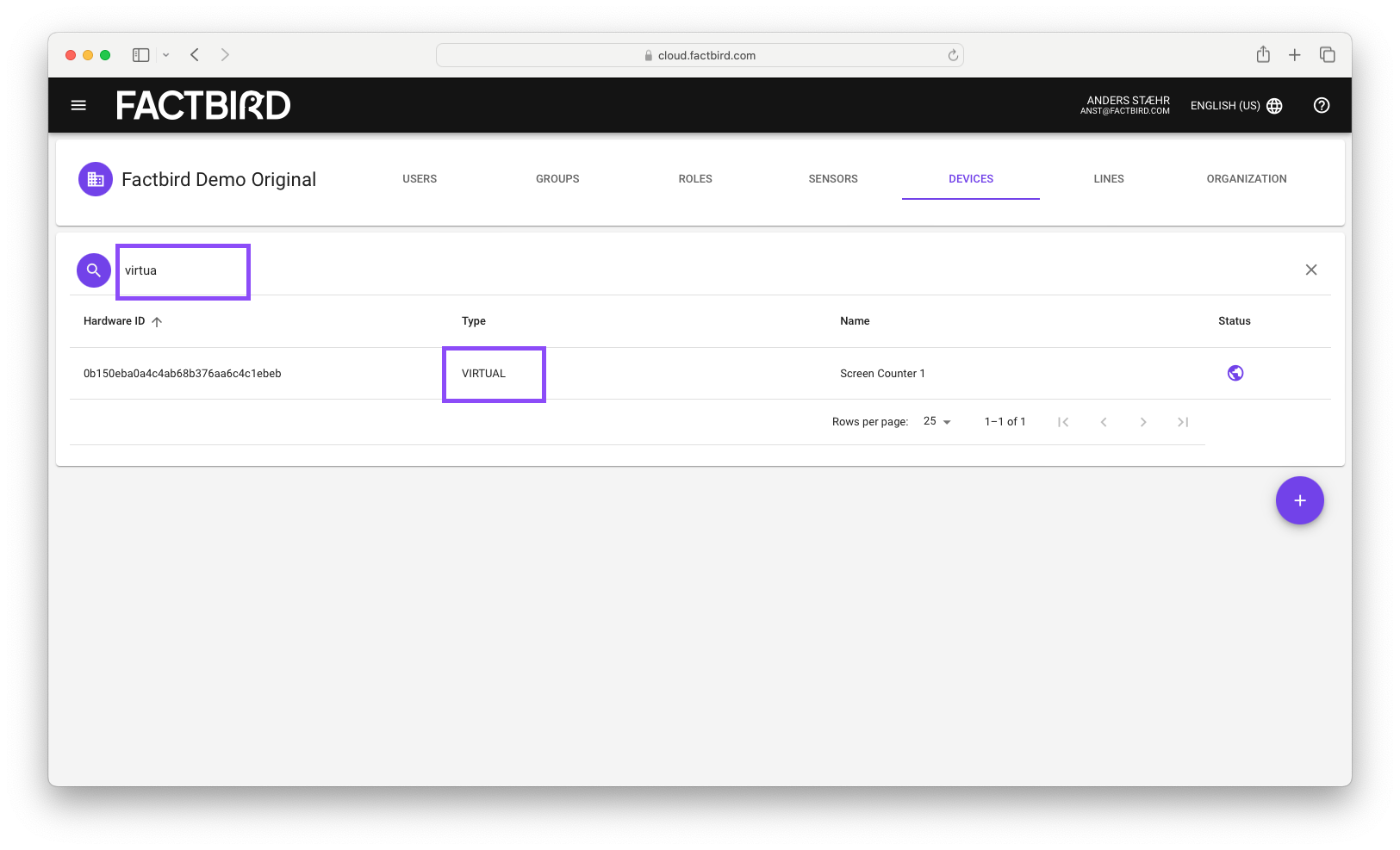Click the Safari share icon

coord(1263,54)
